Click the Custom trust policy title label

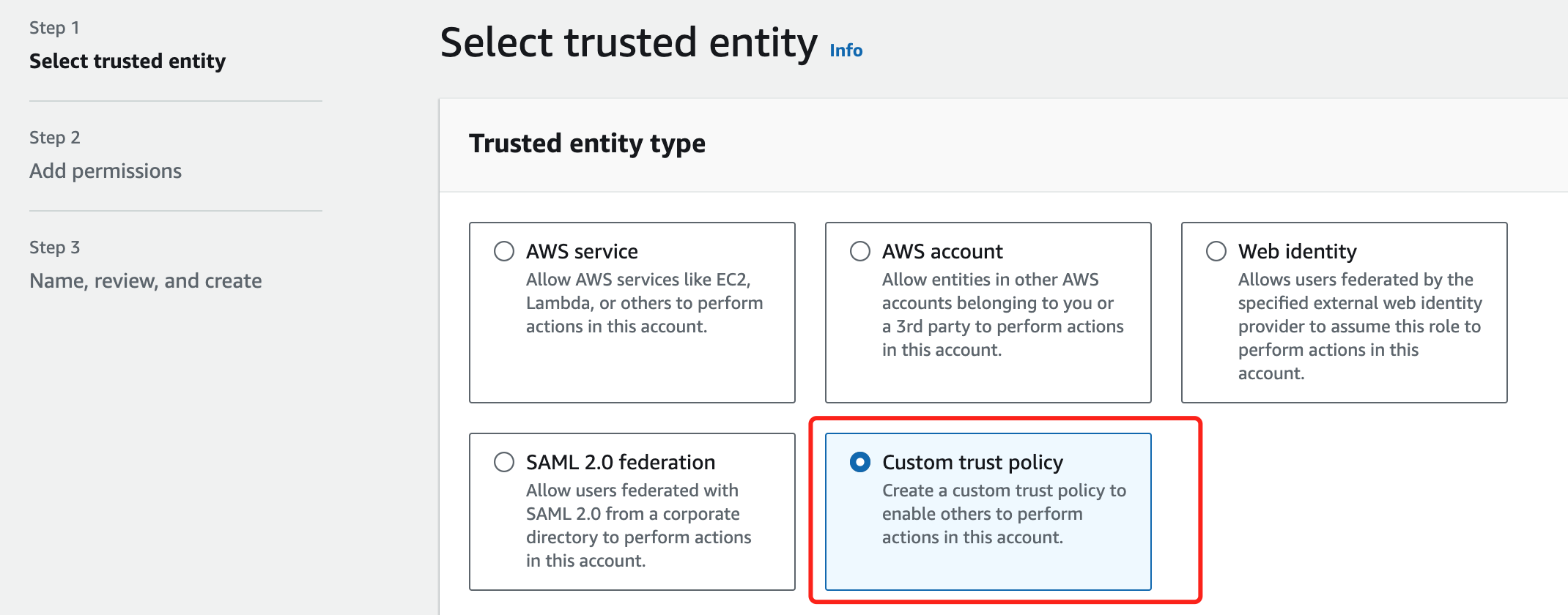pos(972,462)
